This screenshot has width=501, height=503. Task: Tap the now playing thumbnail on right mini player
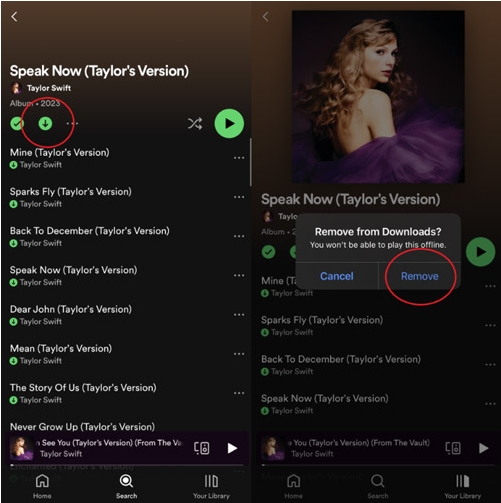[x=273, y=448]
